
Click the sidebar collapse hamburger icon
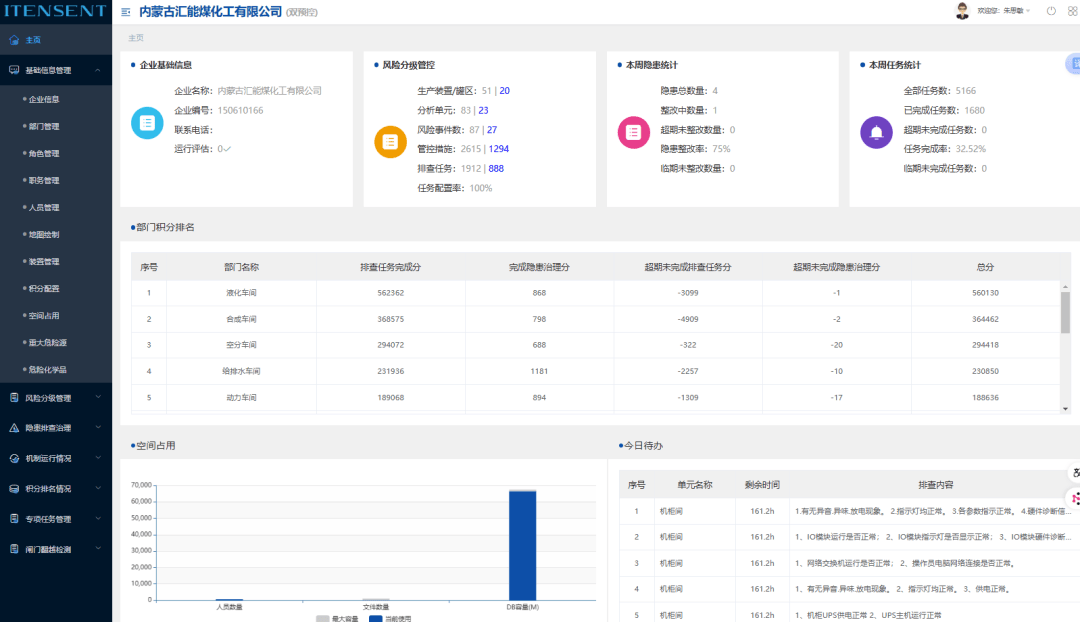[125, 12]
